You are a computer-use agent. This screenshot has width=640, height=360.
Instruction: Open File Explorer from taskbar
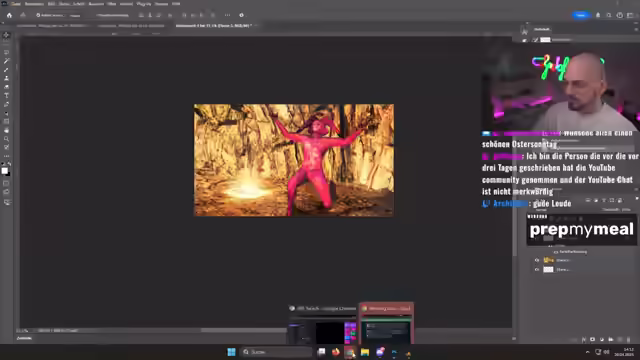click(365, 352)
